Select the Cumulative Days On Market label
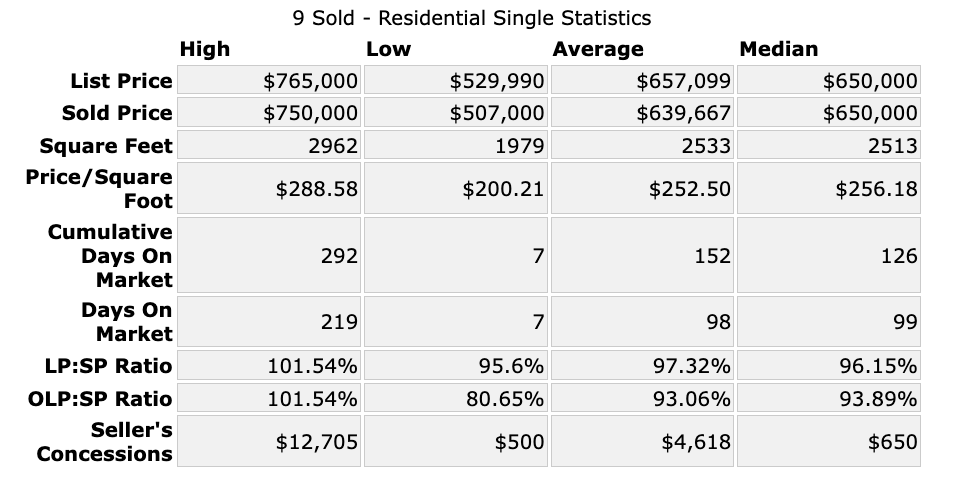Image resolution: width=958 pixels, height=482 pixels. (110, 255)
